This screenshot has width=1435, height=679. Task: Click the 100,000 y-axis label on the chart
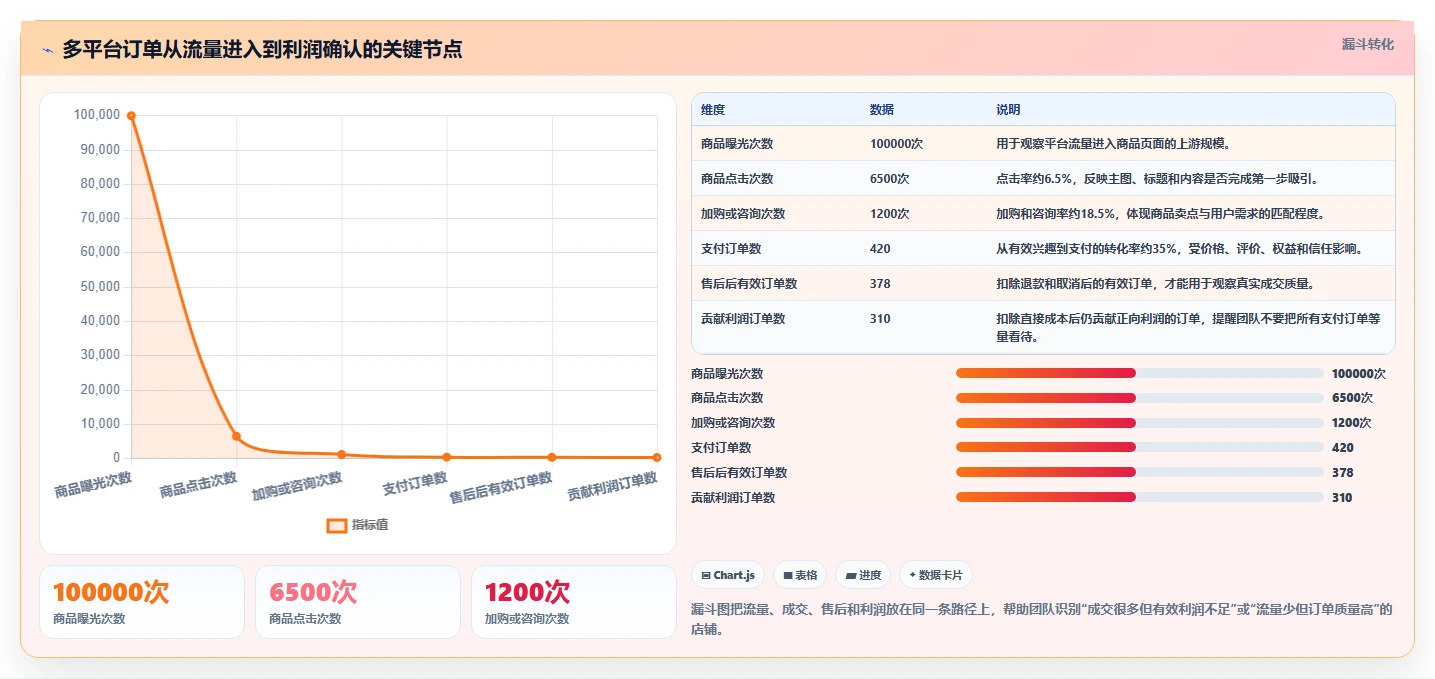(96, 115)
